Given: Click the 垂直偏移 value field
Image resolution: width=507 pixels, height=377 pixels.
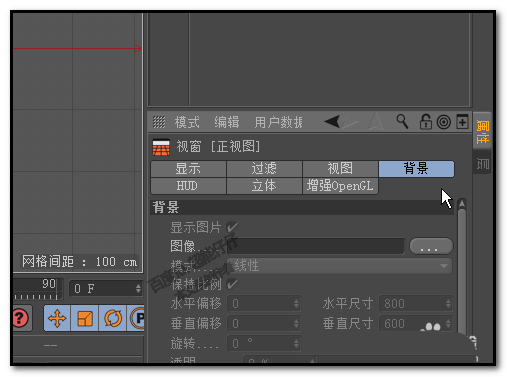Looking at the screenshot, I should (x=260, y=323).
